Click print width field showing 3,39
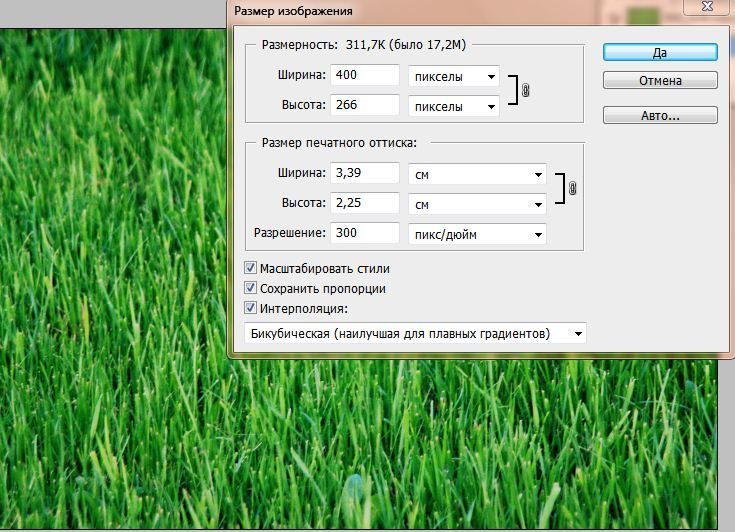 365,173
